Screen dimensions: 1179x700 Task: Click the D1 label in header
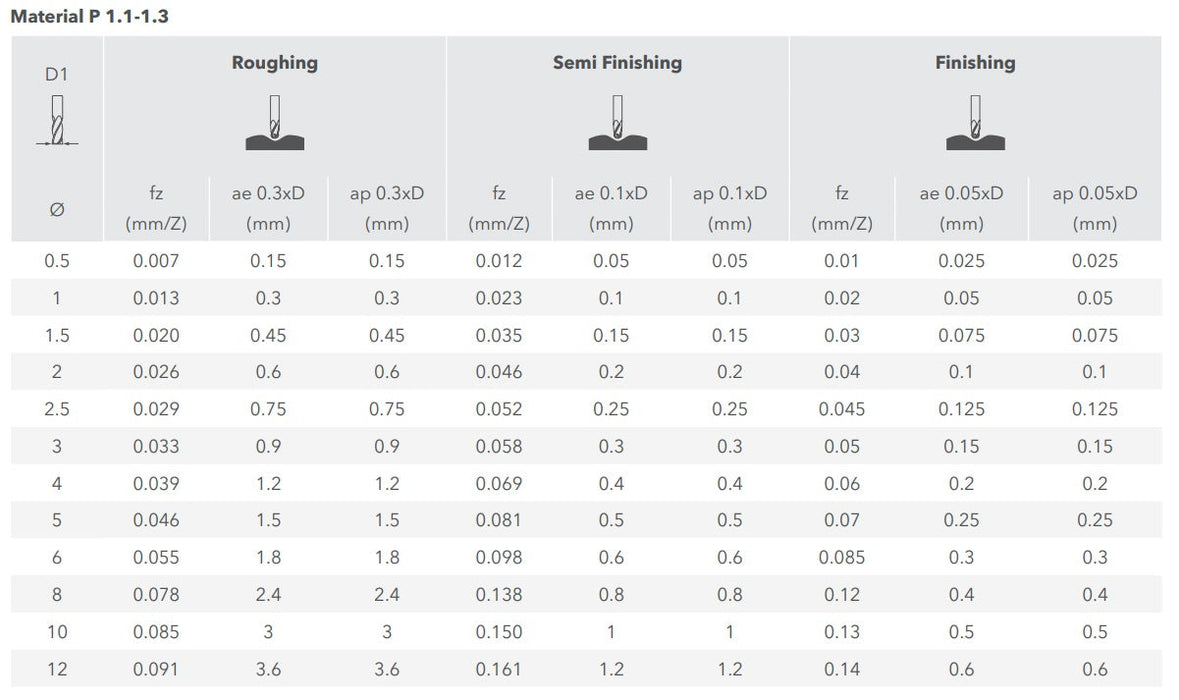point(57,74)
